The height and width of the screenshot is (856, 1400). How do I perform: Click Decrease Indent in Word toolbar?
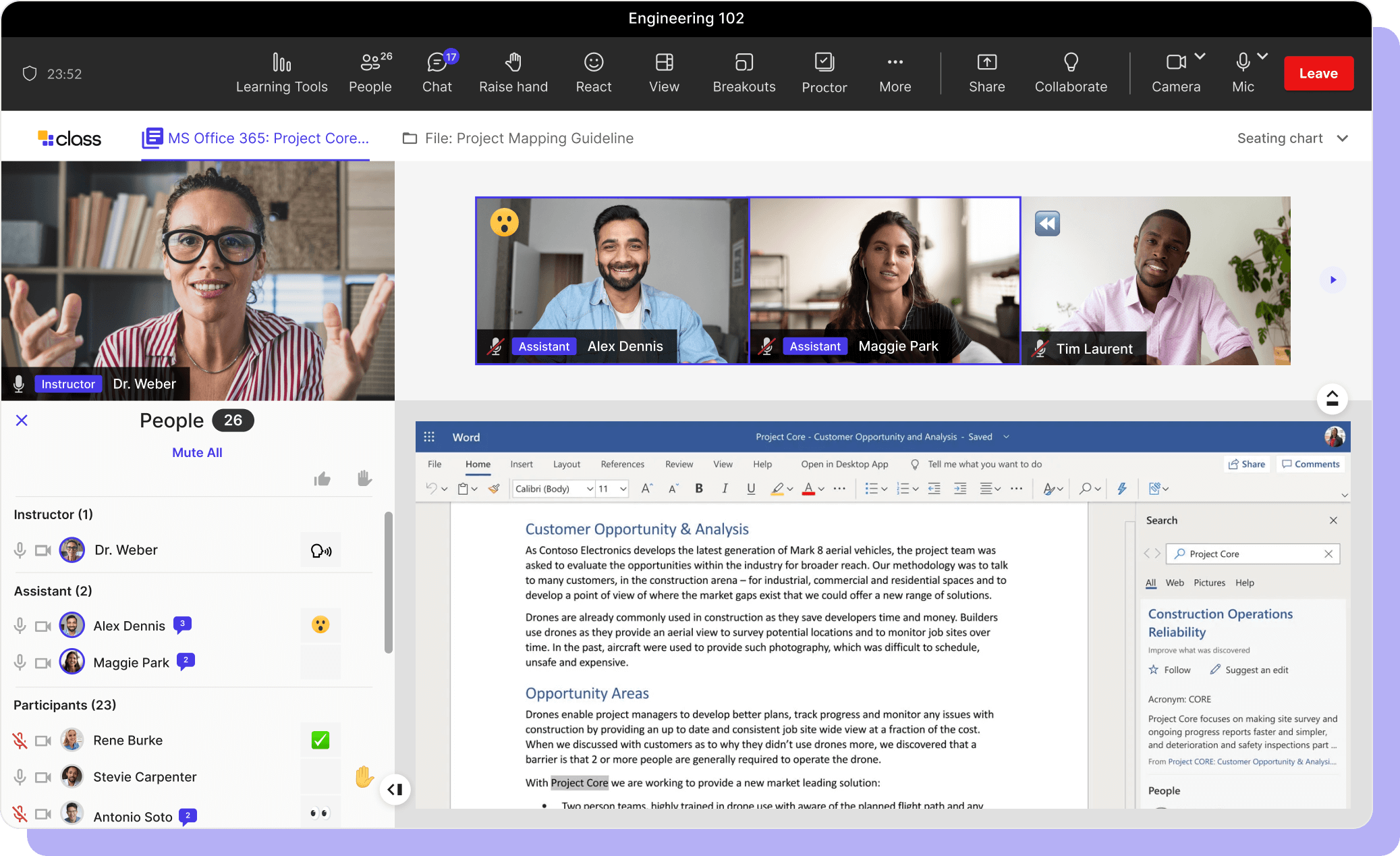tap(934, 488)
